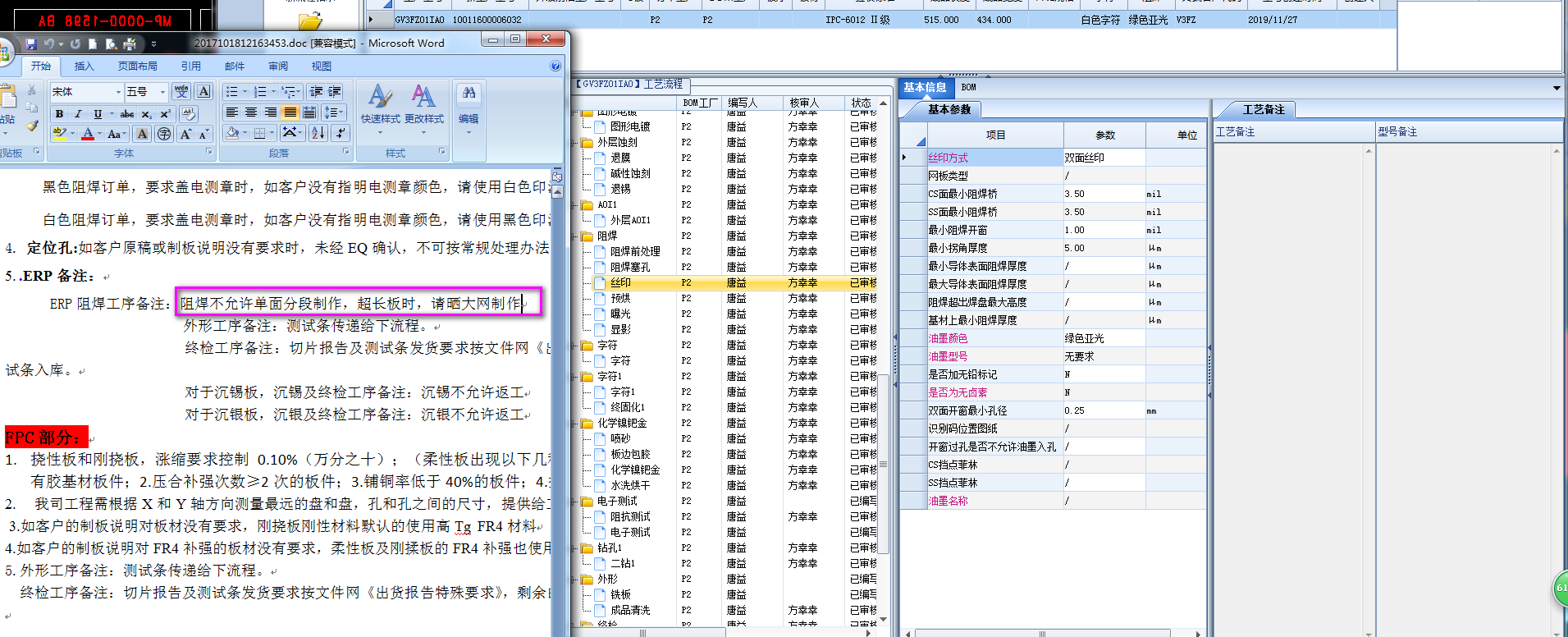Shrink font size button
1568x637 pixels.
pos(203,134)
